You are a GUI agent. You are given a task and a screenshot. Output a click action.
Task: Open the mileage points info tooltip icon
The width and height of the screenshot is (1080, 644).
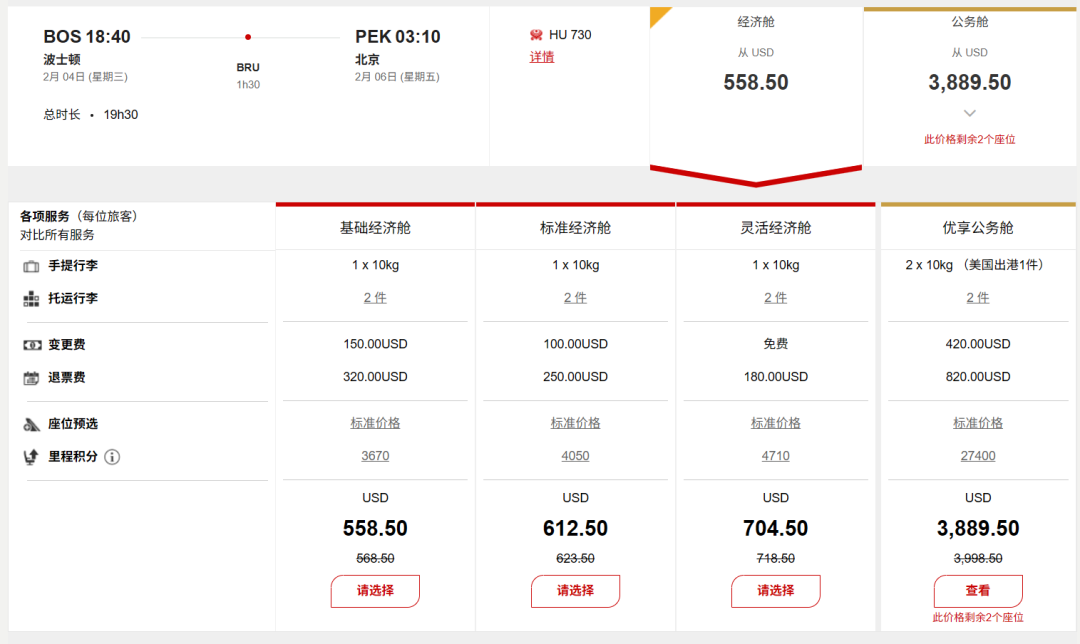pos(112,457)
